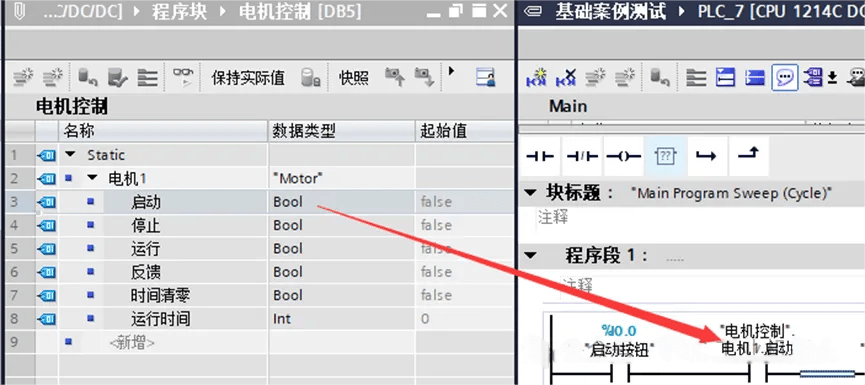Screen dimensions: 865x385
Task: Float the DB5 editor window
Action: [x=456, y=12]
